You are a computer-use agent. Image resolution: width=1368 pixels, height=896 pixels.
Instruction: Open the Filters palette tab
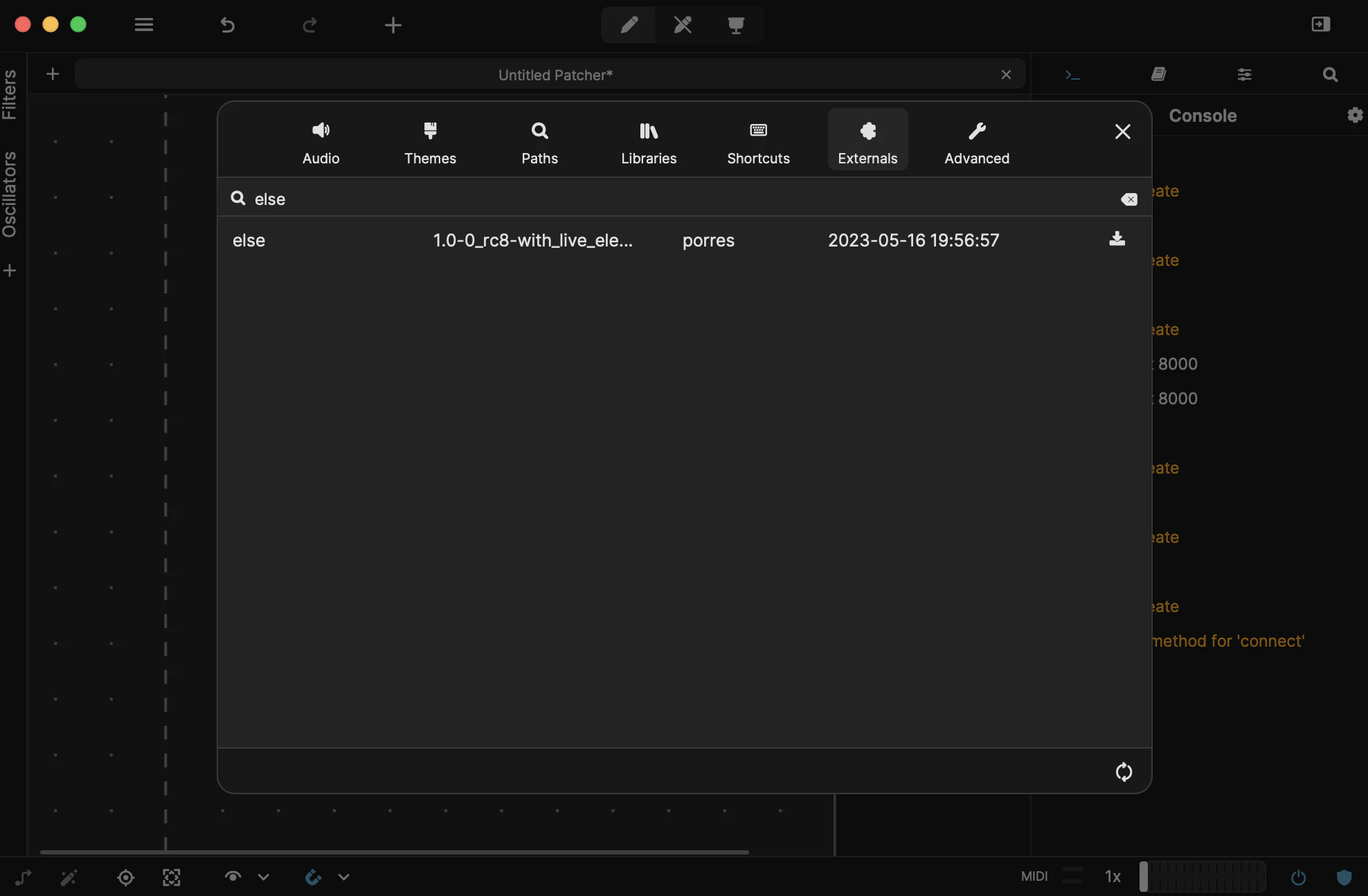(10, 95)
